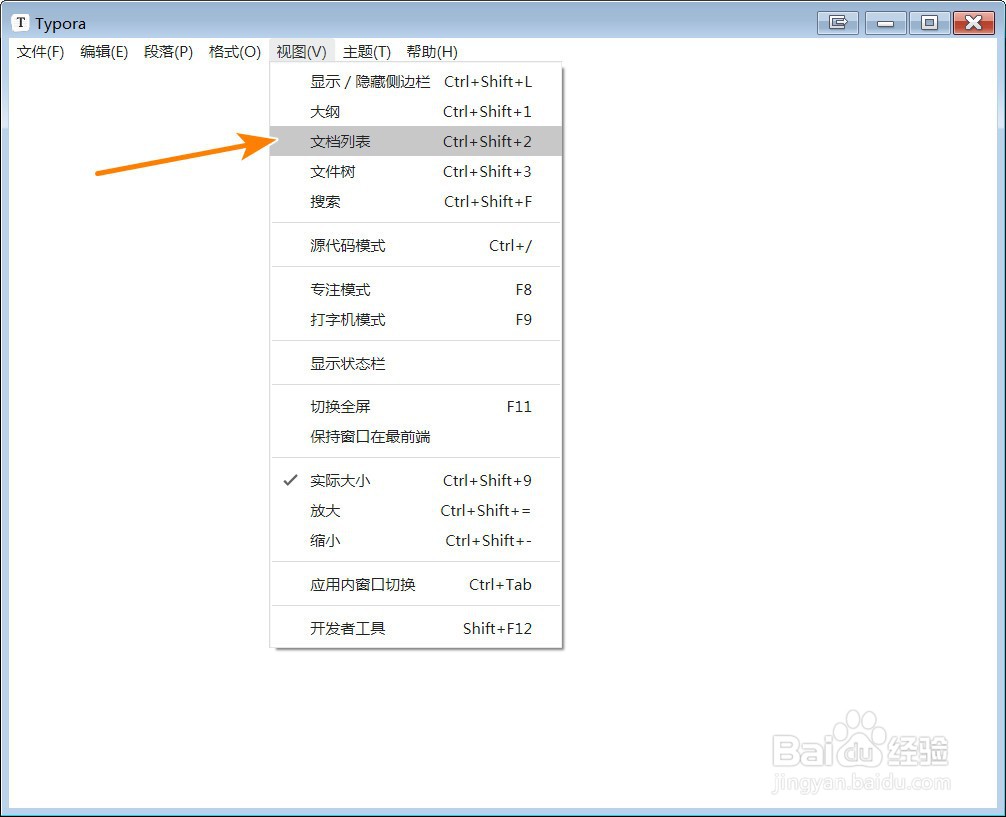Open the 格式(O) menu
Viewport: 1006px width, 817px height.
pos(235,52)
